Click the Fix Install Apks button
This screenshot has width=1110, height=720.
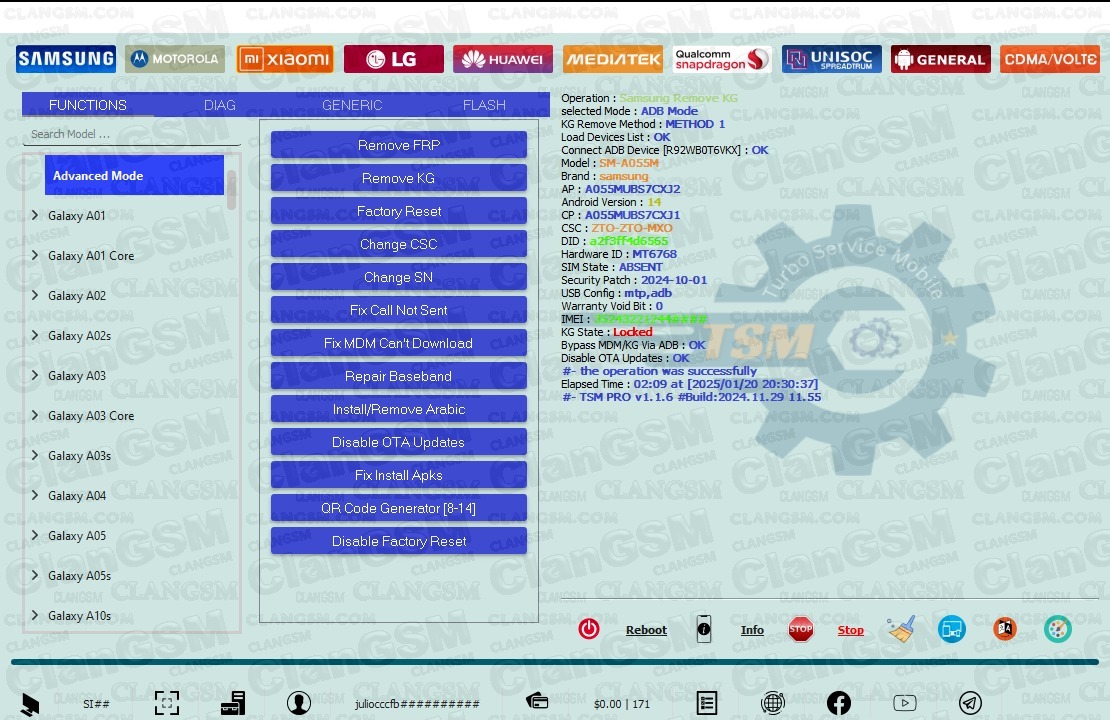tap(399, 475)
